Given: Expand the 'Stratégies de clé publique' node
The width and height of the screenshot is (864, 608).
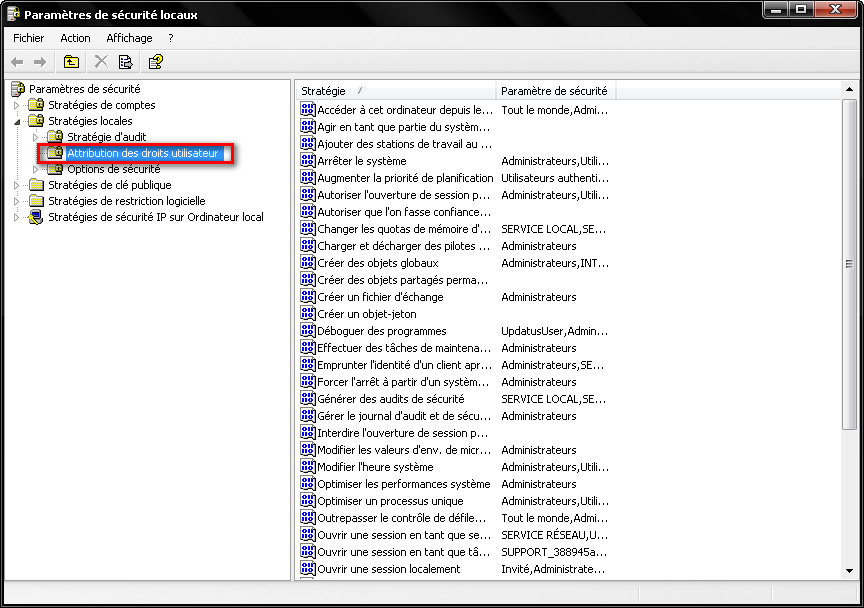Looking at the screenshot, I should 16,185.
